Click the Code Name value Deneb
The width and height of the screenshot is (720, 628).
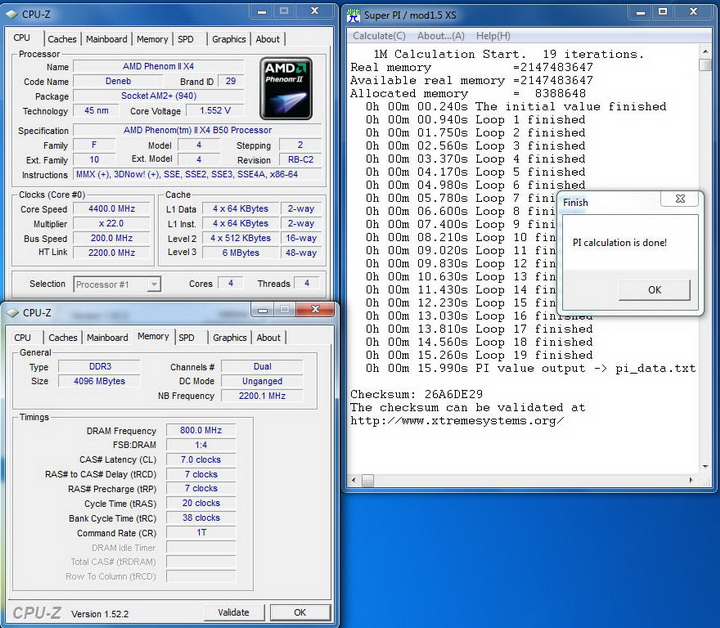[x=118, y=81]
